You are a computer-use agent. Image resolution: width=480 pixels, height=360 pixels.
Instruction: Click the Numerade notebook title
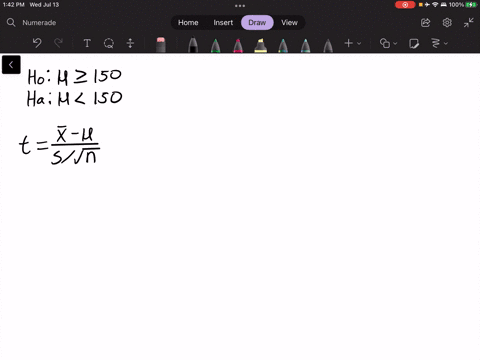(39, 23)
